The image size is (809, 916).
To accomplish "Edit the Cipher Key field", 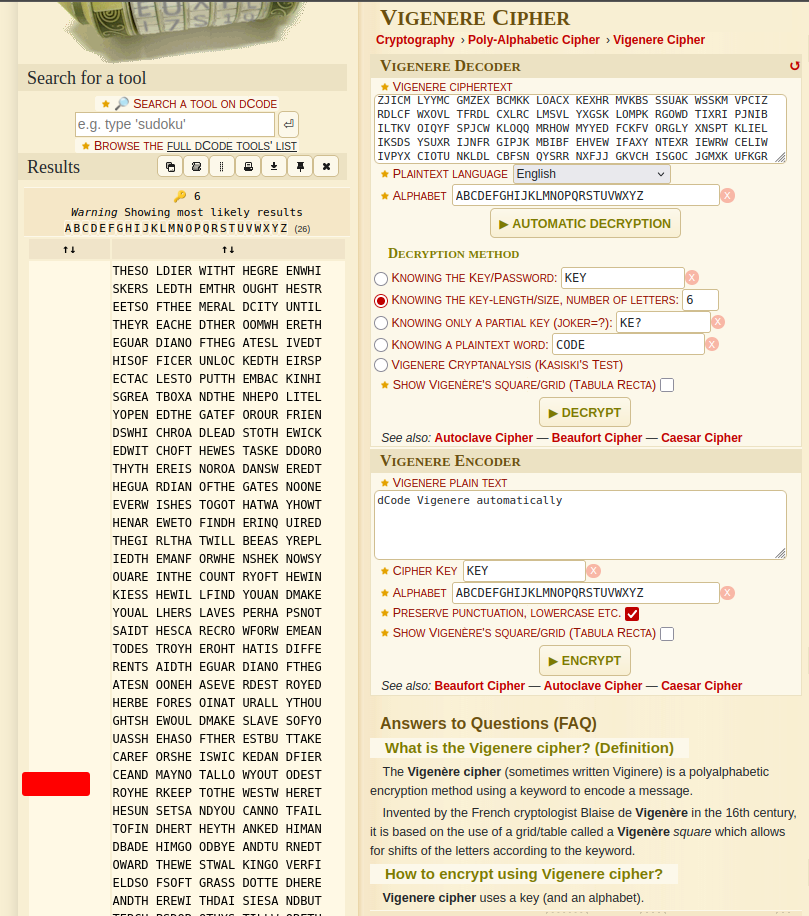I will point(524,571).
